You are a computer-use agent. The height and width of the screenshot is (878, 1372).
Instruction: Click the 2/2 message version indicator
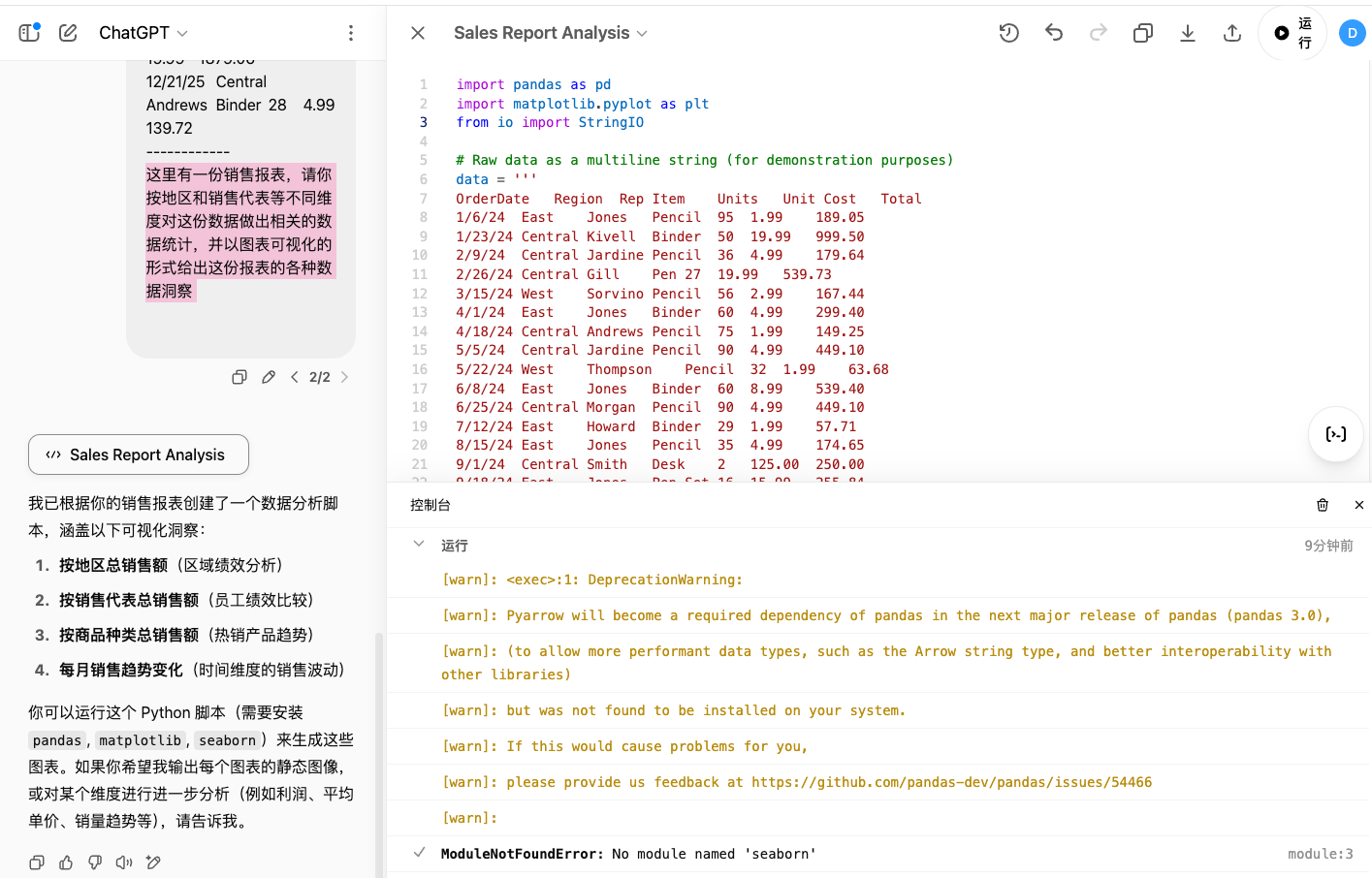(320, 377)
